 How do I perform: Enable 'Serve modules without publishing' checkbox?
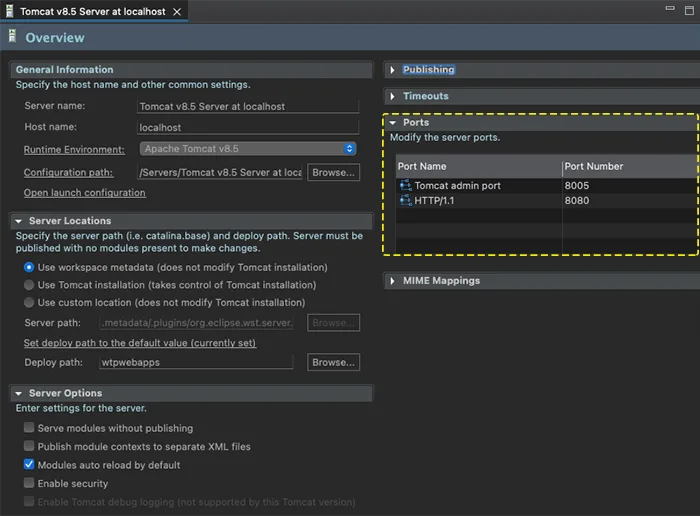pos(29,428)
